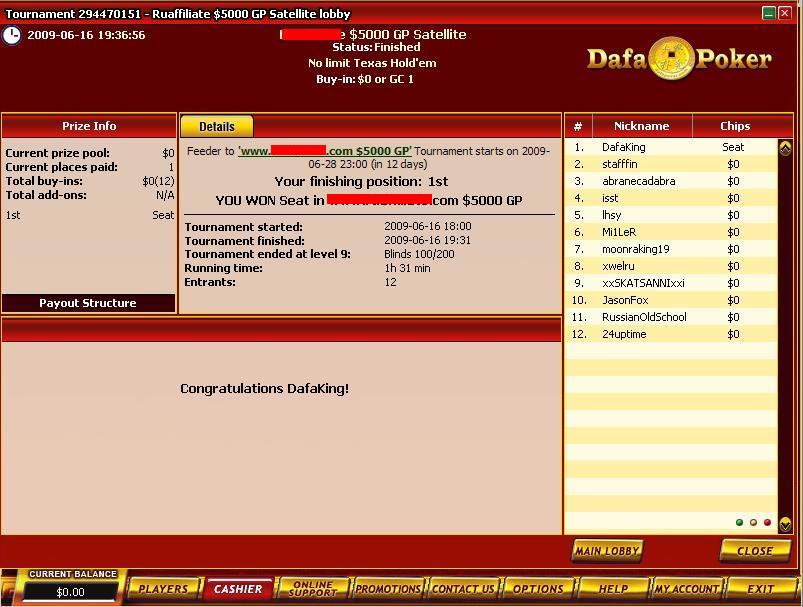Viewport: 803px width, 607px height.
Task: Select player JasonFox in the list
Action: [x=671, y=300]
